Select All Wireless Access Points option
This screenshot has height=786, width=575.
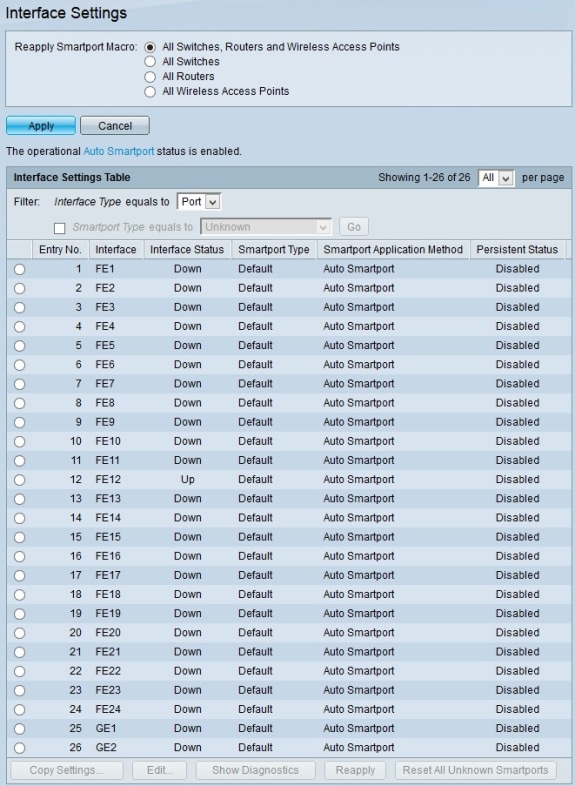pyautogui.click(x=150, y=92)
